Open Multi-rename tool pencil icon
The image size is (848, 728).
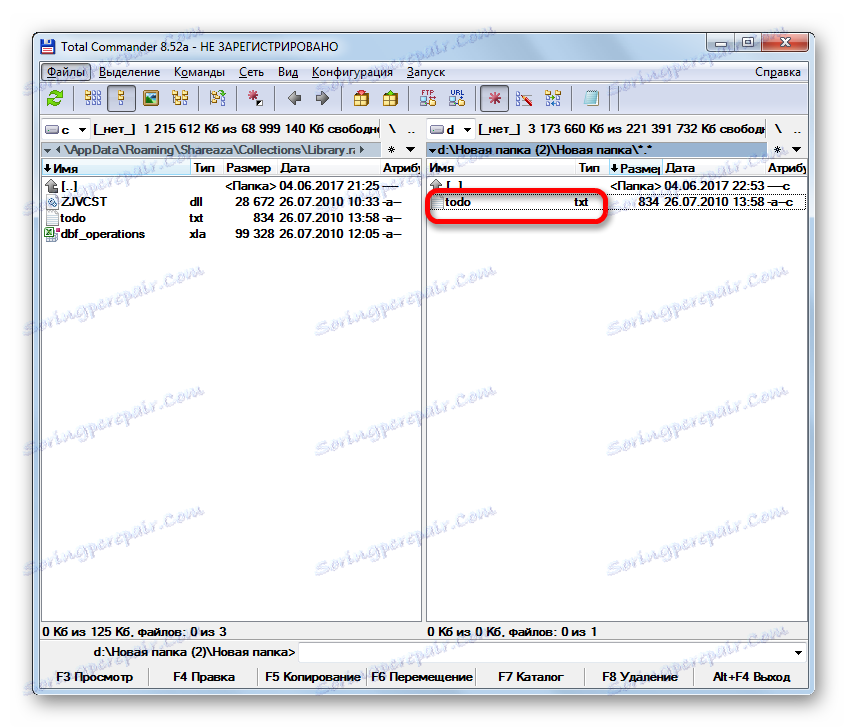coord(524,98)
